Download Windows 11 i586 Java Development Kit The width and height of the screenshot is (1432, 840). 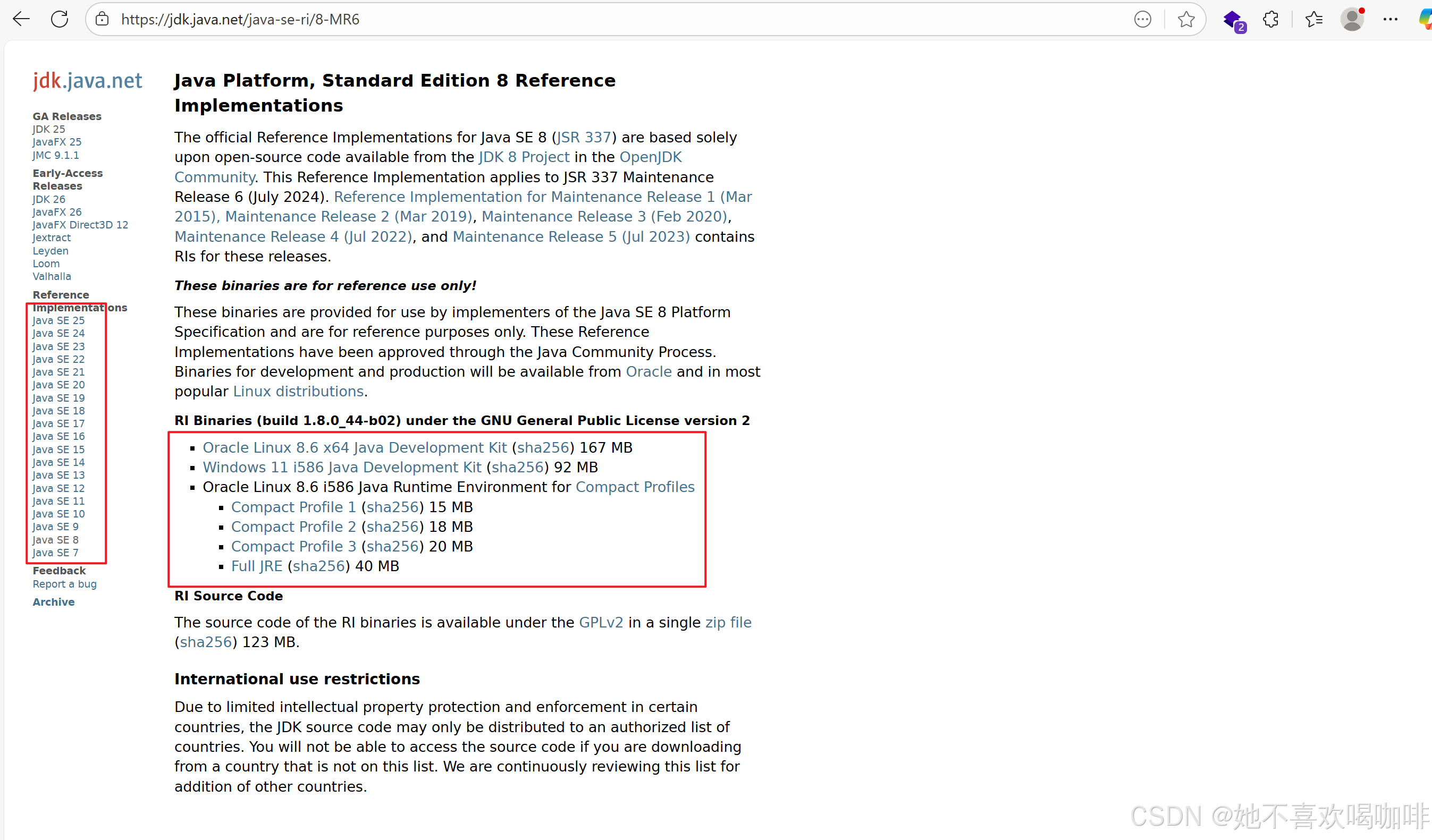coord(341,468)
